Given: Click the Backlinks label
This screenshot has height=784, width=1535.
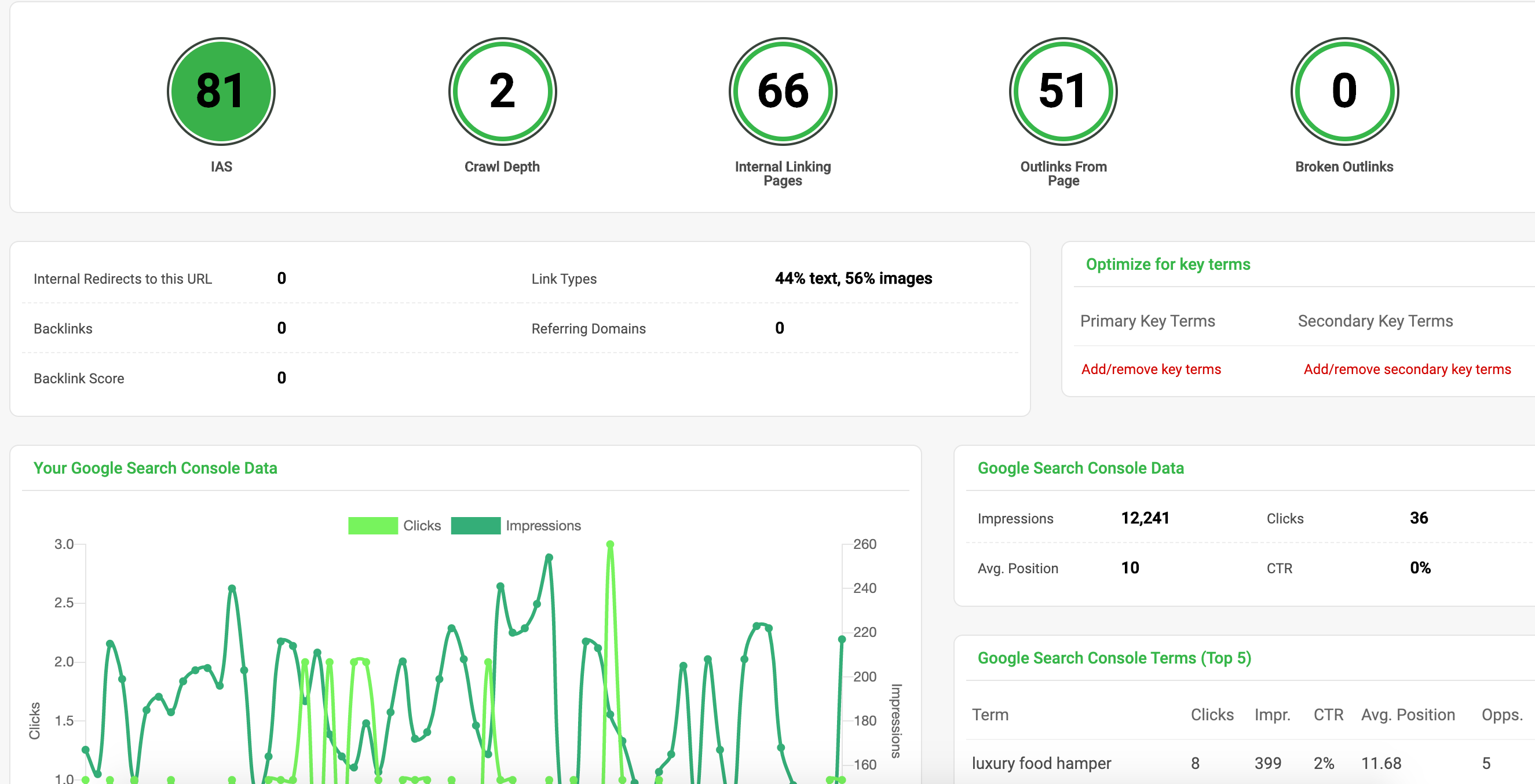Looking at the screenshot, I should click(x=63, y=329).
